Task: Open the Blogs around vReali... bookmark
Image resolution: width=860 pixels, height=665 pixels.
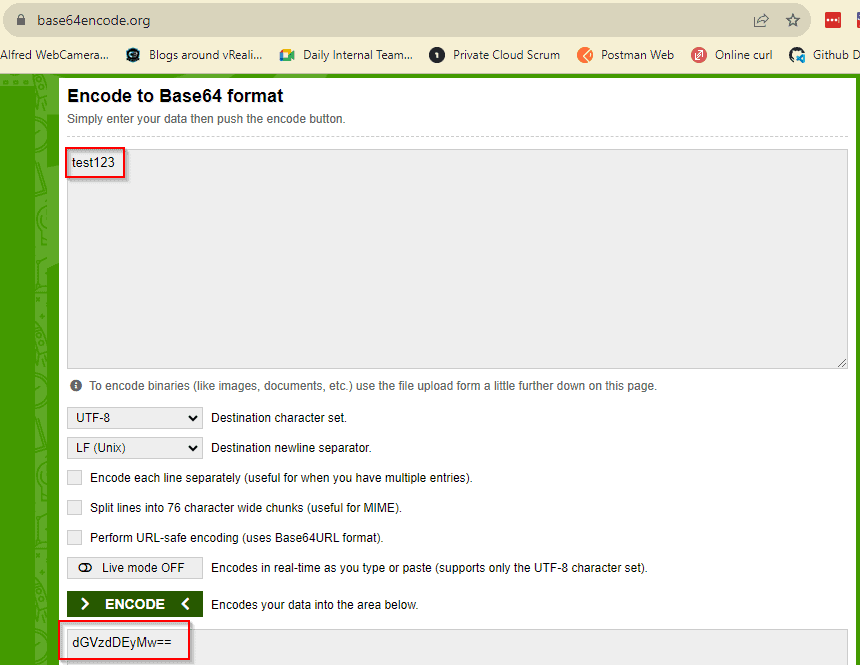Action: click(194, 55)
